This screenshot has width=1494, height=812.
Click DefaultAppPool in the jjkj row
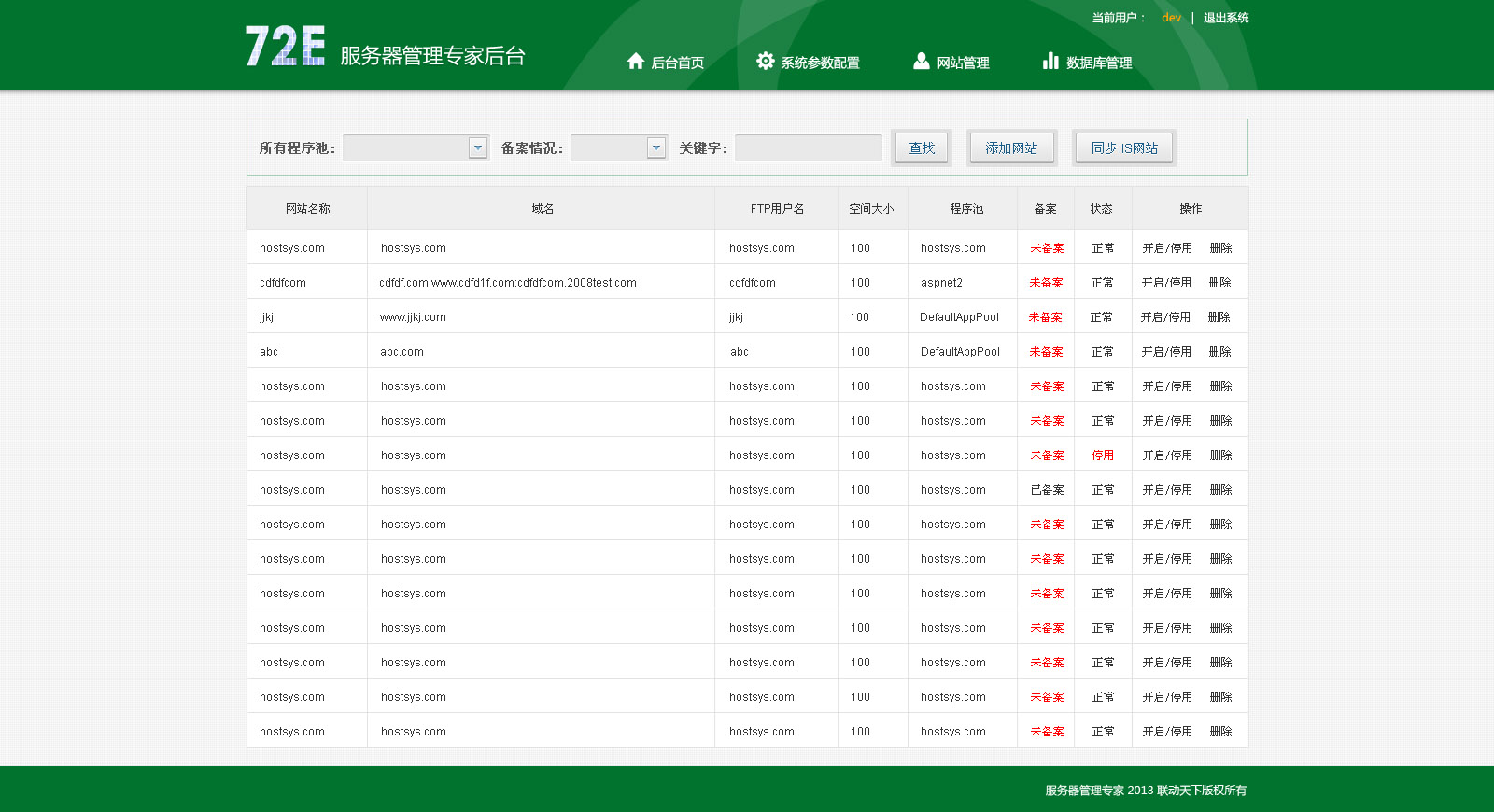[x=959, y=317]
